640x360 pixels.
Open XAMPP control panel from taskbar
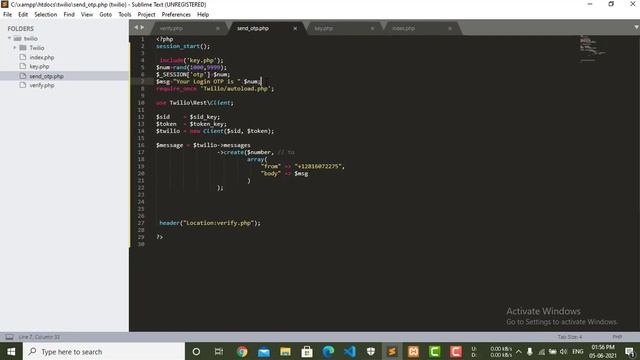point(413,351)
